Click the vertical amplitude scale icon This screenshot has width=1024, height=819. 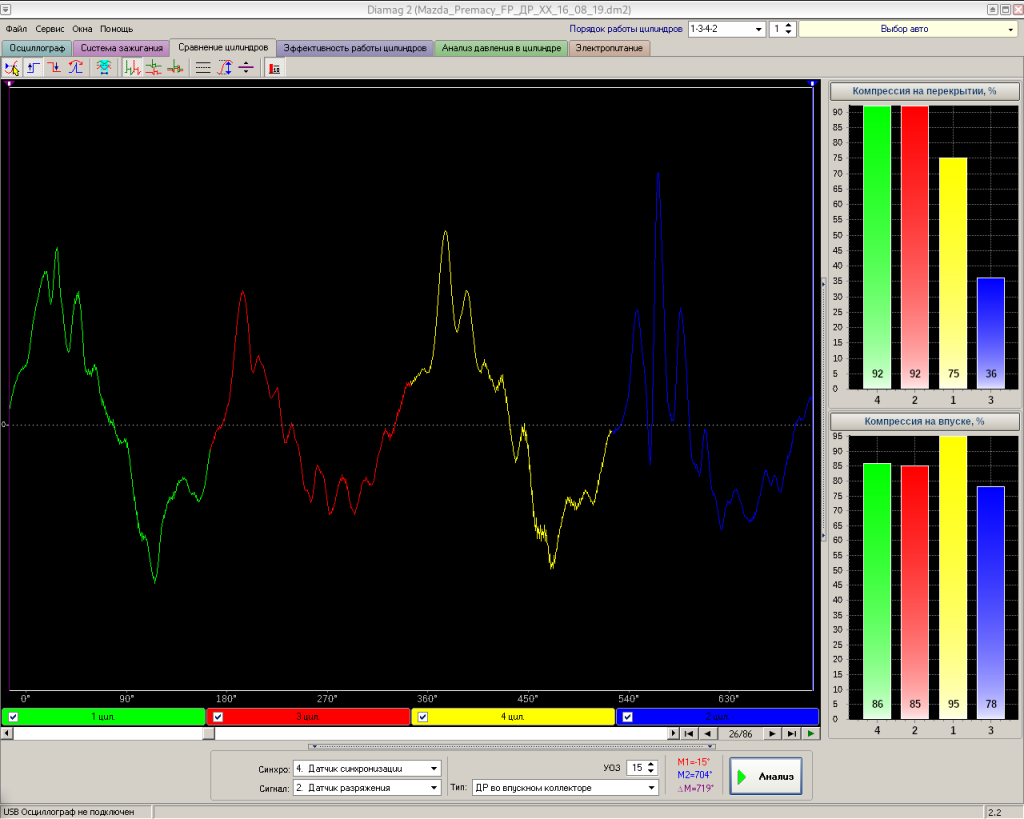(225, 67)
